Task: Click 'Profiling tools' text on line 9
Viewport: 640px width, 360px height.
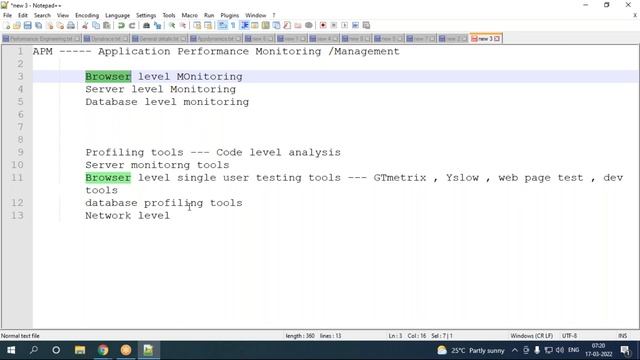Action: 134,152
